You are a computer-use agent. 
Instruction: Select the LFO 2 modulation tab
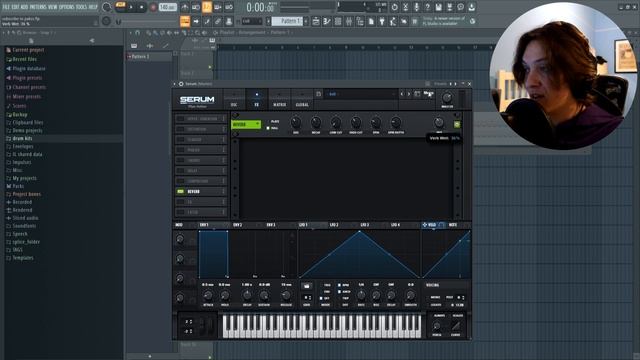pos(334,225)
